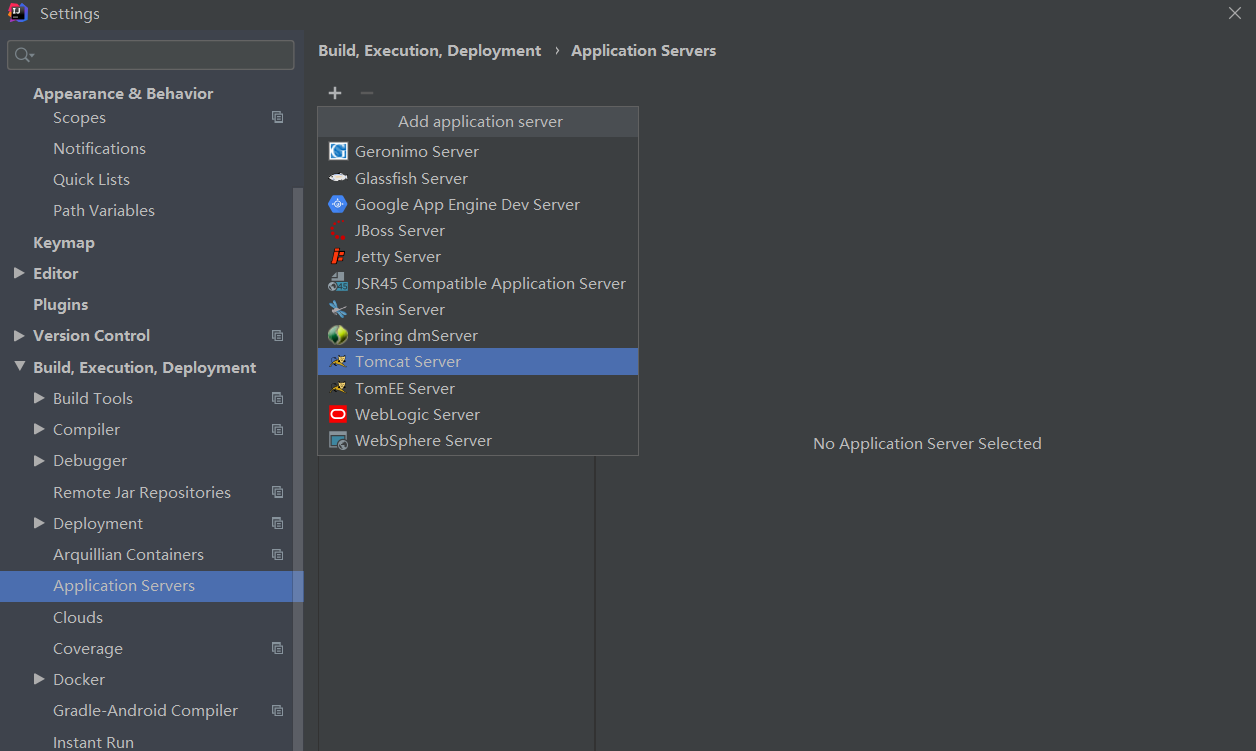Open Notifications settings

100,148
